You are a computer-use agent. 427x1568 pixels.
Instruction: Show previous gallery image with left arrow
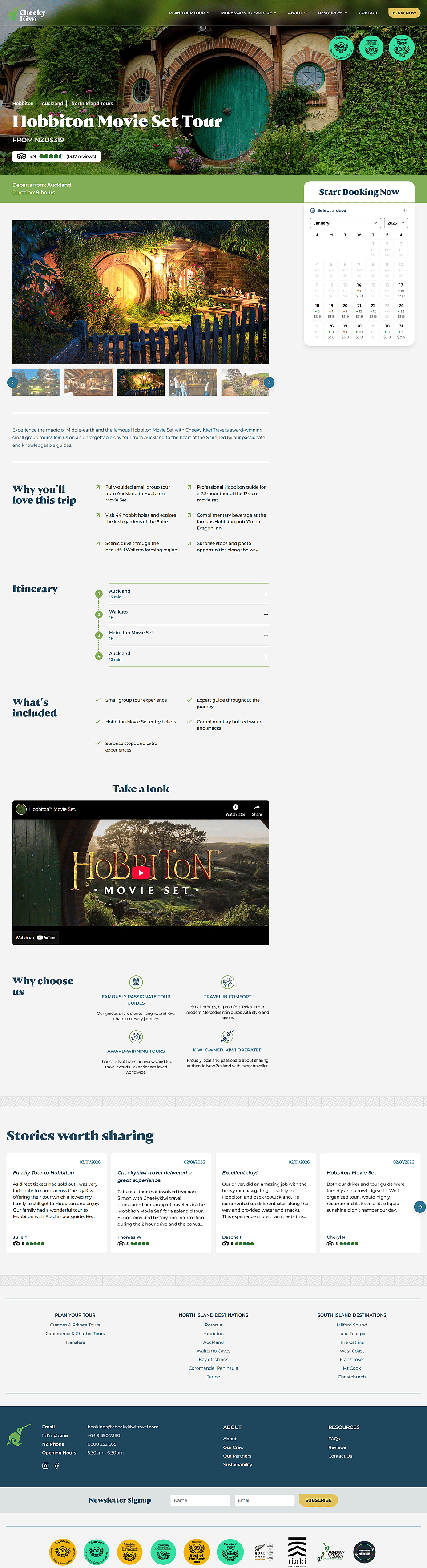[x=12, y=382]
